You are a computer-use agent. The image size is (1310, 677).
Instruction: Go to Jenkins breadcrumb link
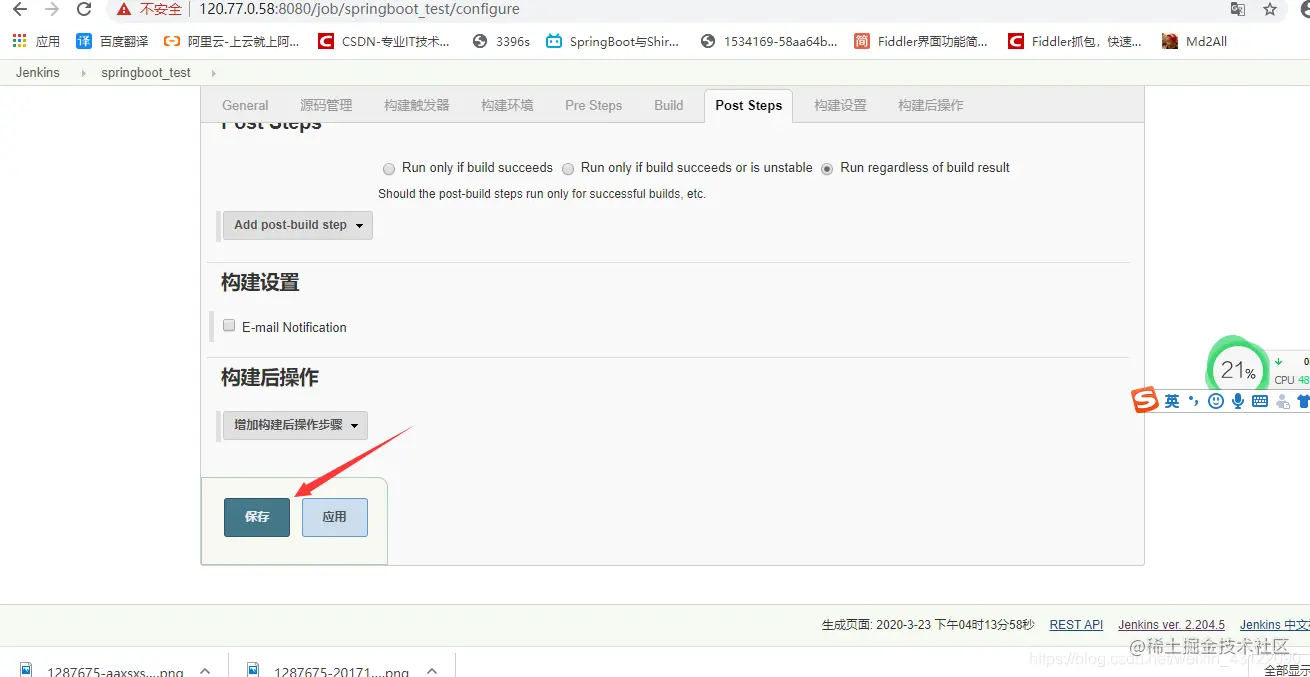(x=38, y=73)
